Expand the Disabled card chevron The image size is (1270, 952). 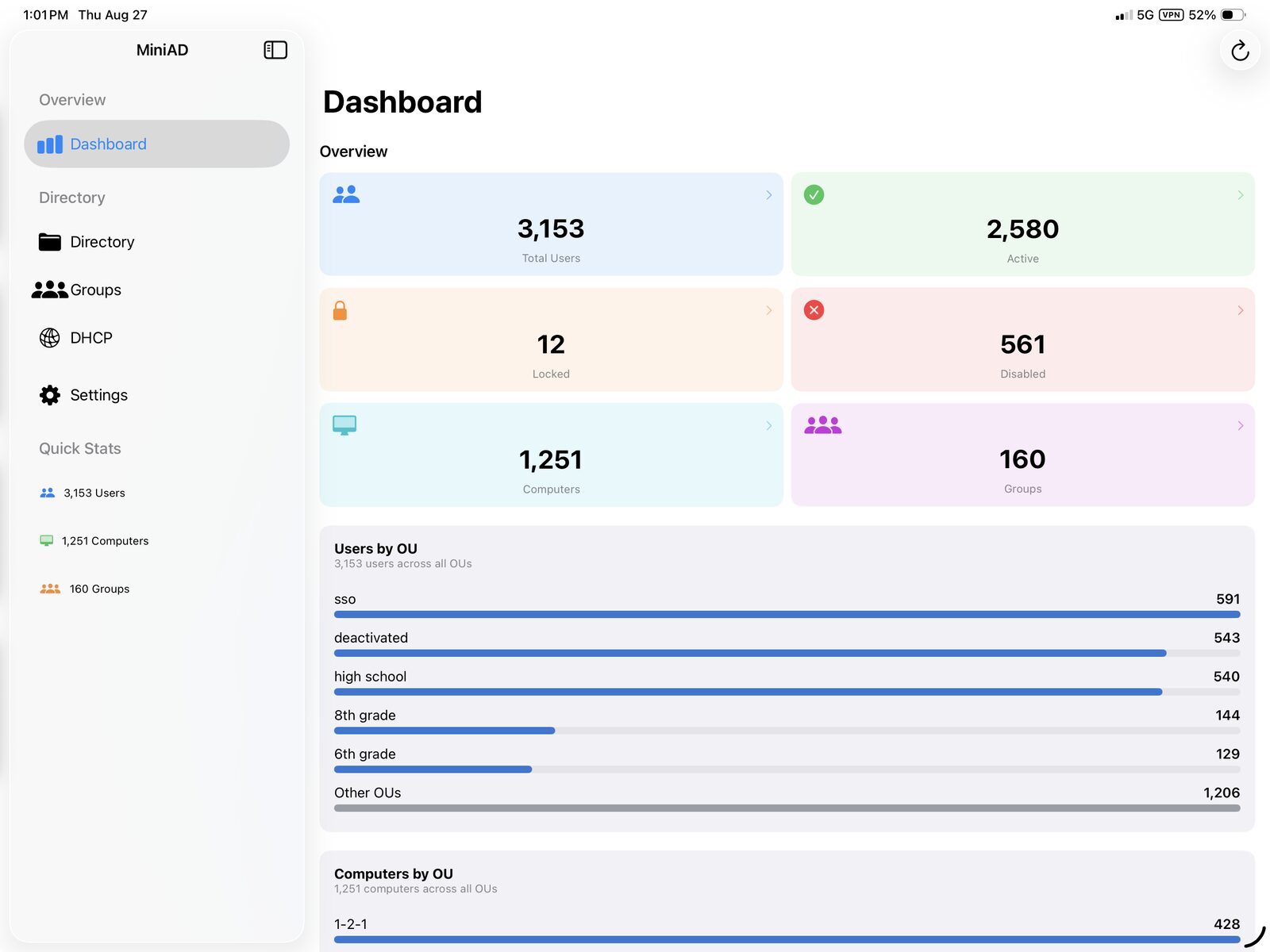1241,310
